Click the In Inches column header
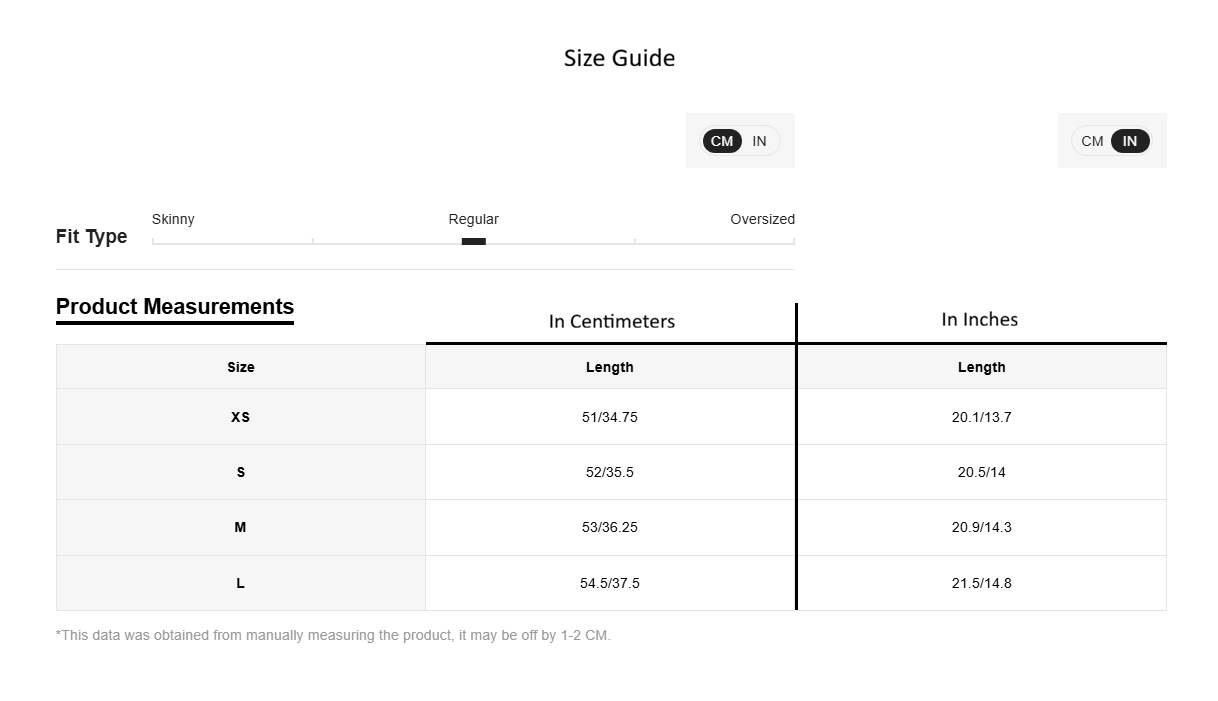 [980, 319]
